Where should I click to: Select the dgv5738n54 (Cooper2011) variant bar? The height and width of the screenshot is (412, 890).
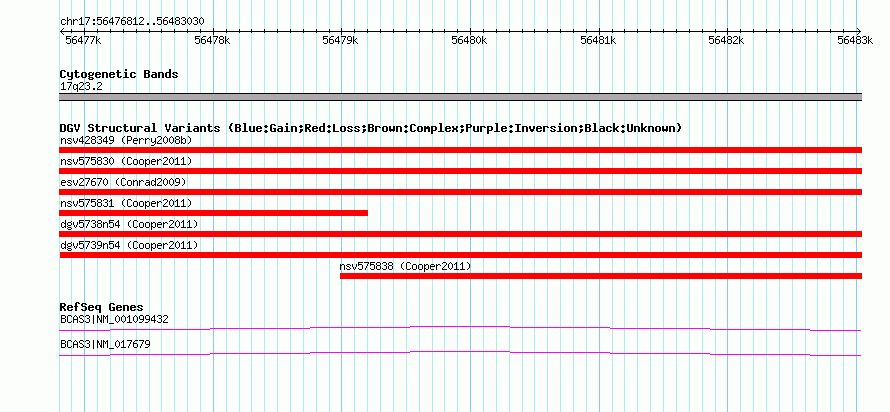tap(460, 234)
